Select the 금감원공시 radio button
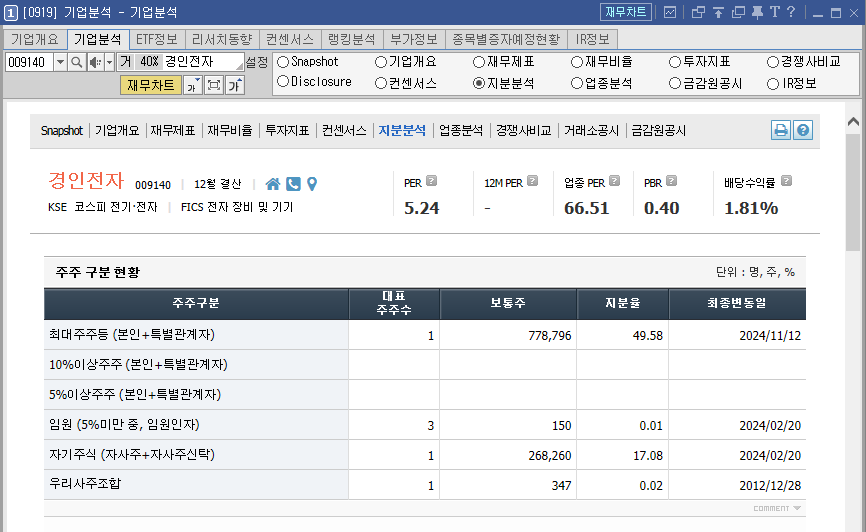Image resolution: width=866 pixels, height=532 pixels. pos(674,83)
